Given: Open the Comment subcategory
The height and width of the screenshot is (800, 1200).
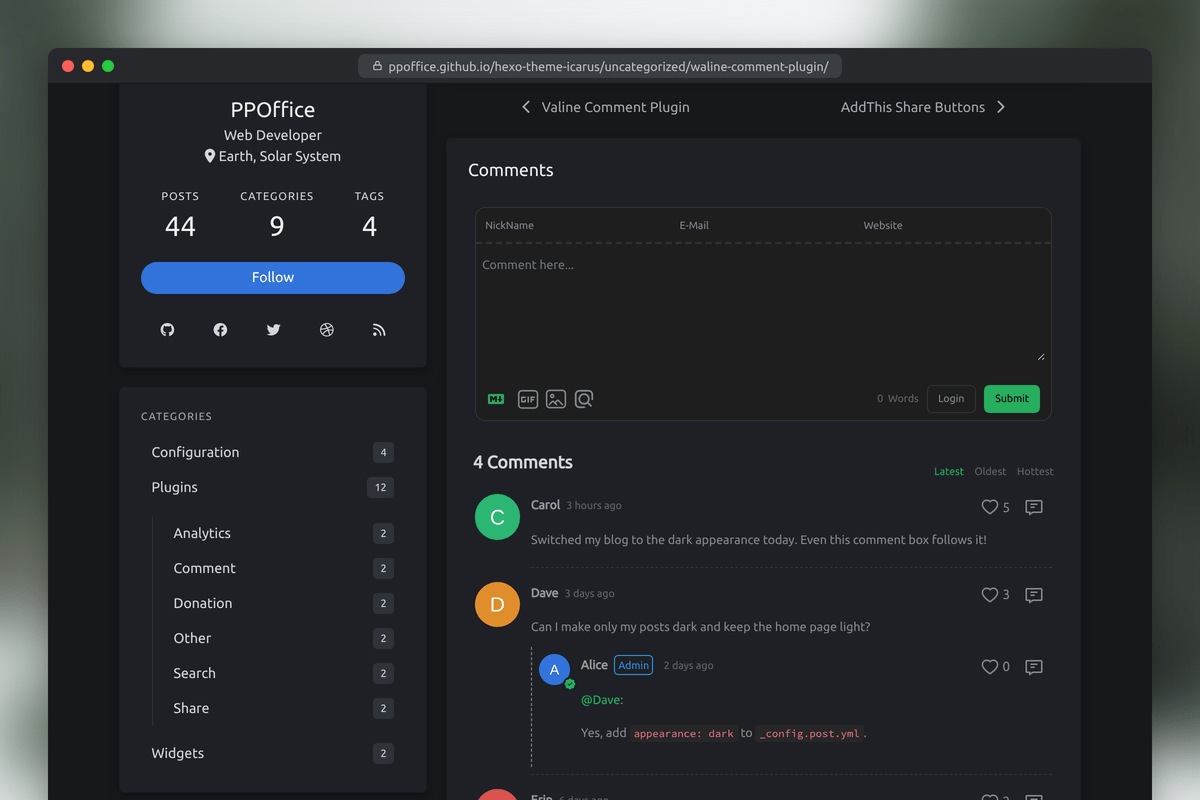Looking at the screenshot, I should 284,569.
